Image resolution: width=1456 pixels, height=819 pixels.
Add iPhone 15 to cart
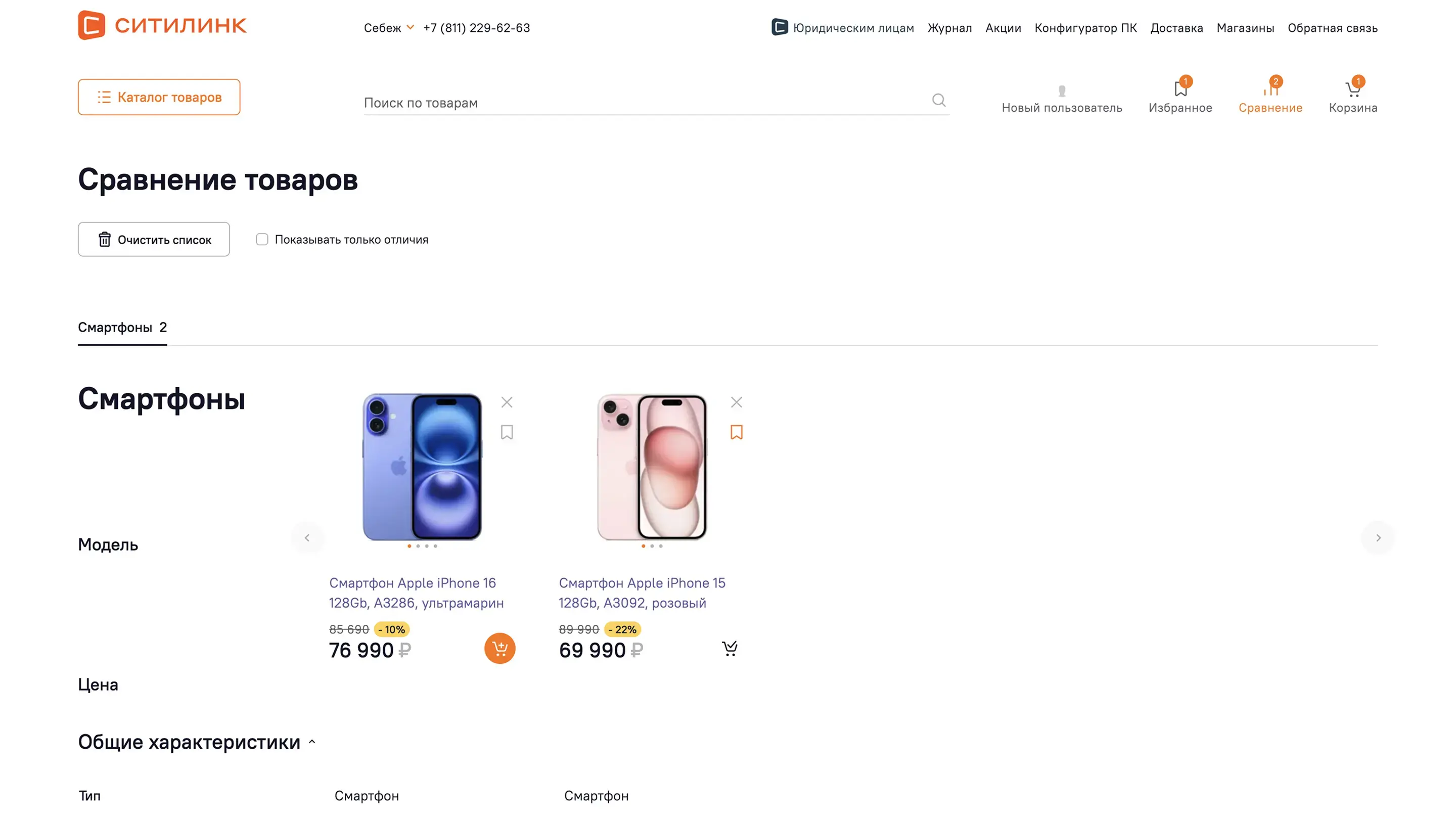[730, 648]
